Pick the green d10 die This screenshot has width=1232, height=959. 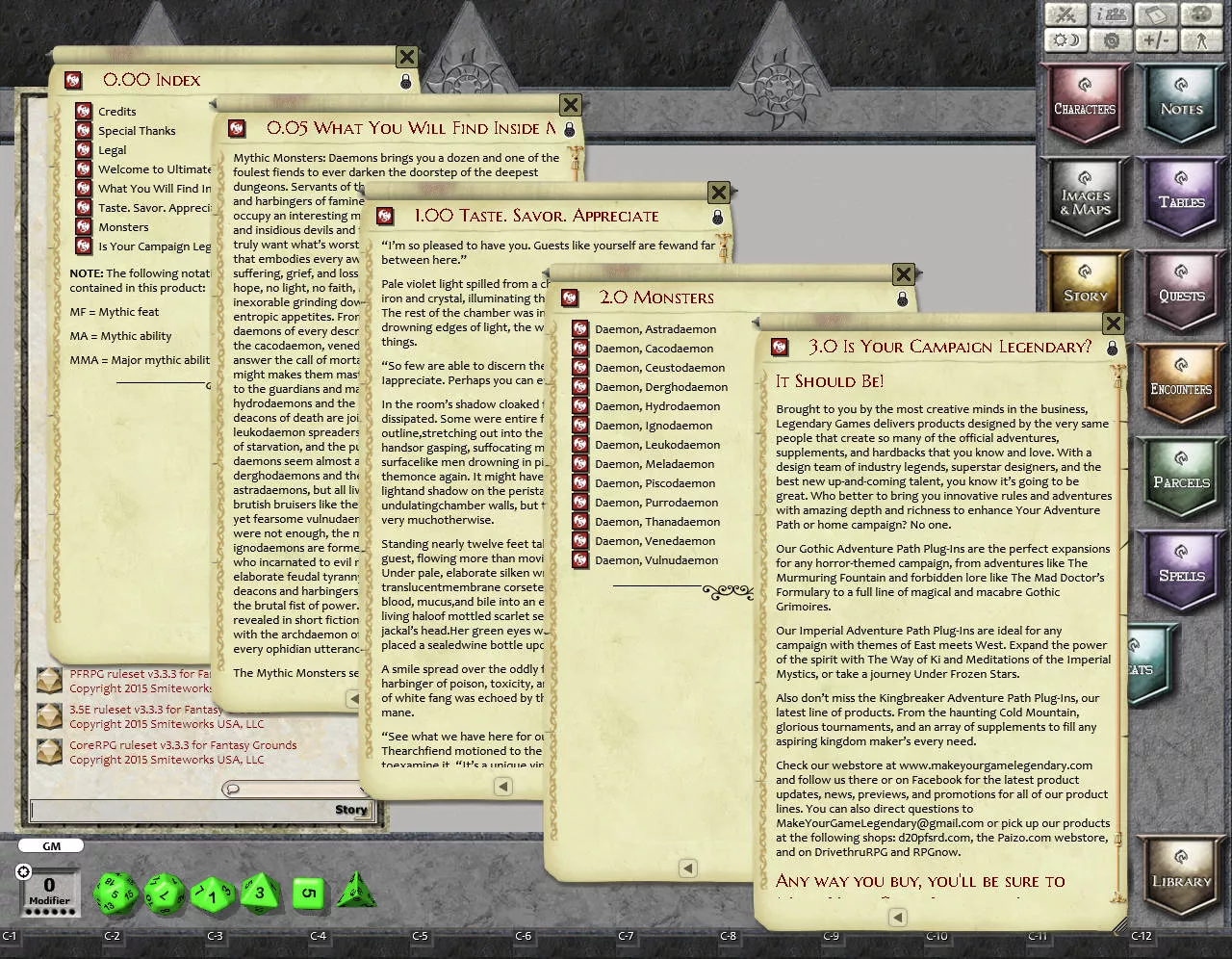pyautogui.click(x=212, y=894)
